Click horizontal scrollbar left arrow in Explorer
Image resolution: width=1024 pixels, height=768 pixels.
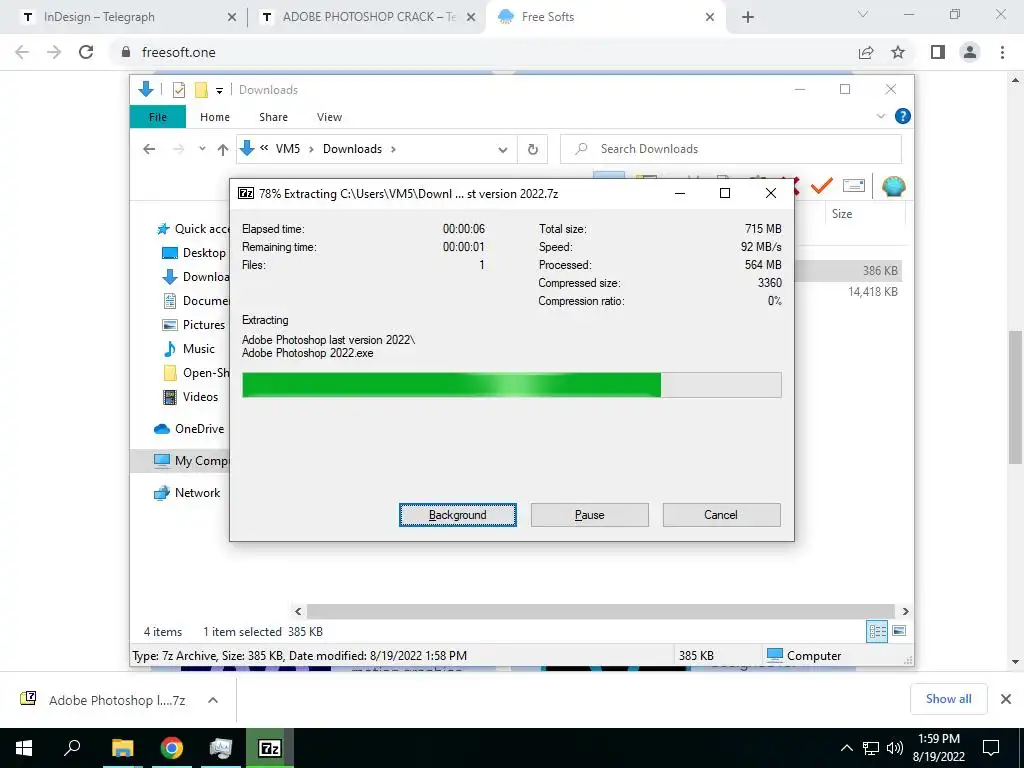point(298,611)
